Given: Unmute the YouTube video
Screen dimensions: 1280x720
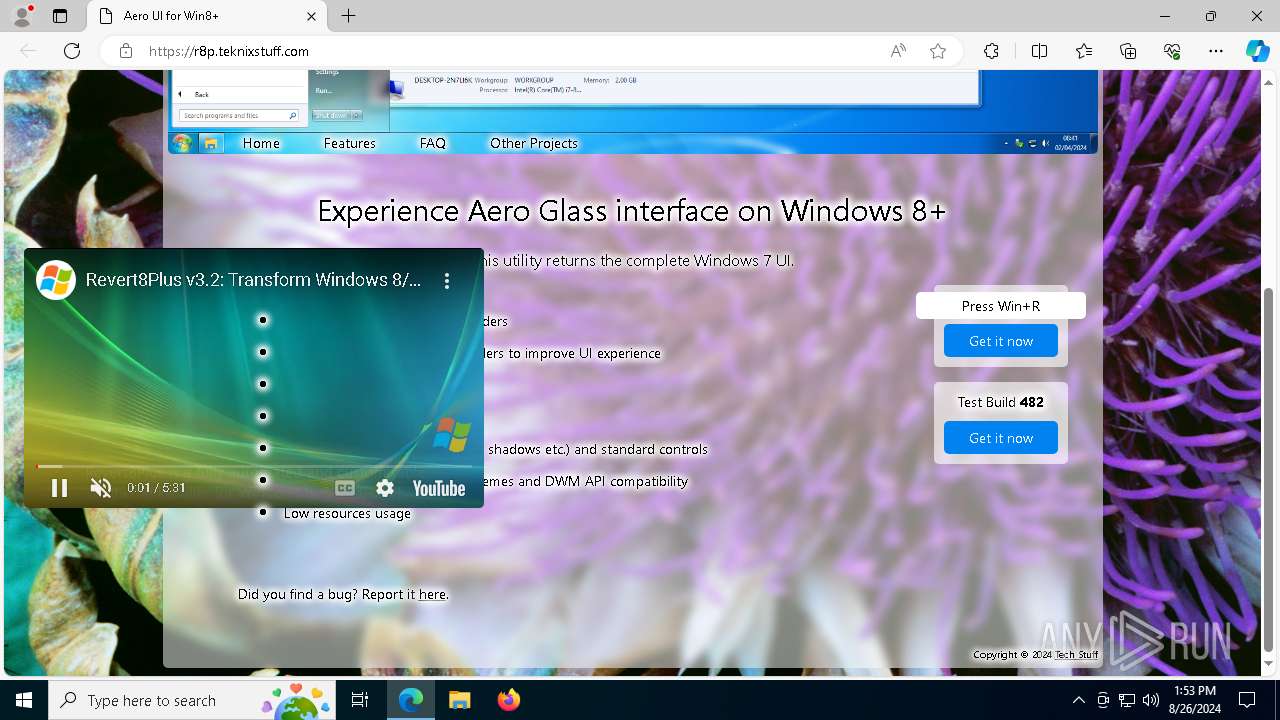Looking at the screenshot, I should tap(101, 488).
